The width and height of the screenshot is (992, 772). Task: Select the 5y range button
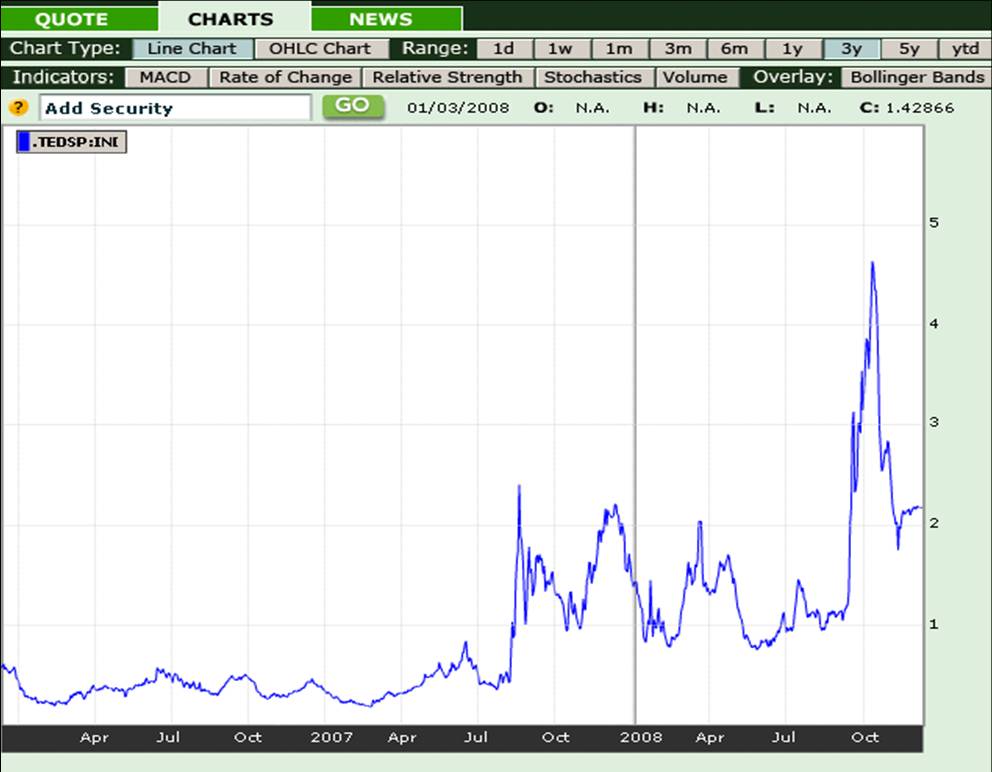click(x=908, y=49)
